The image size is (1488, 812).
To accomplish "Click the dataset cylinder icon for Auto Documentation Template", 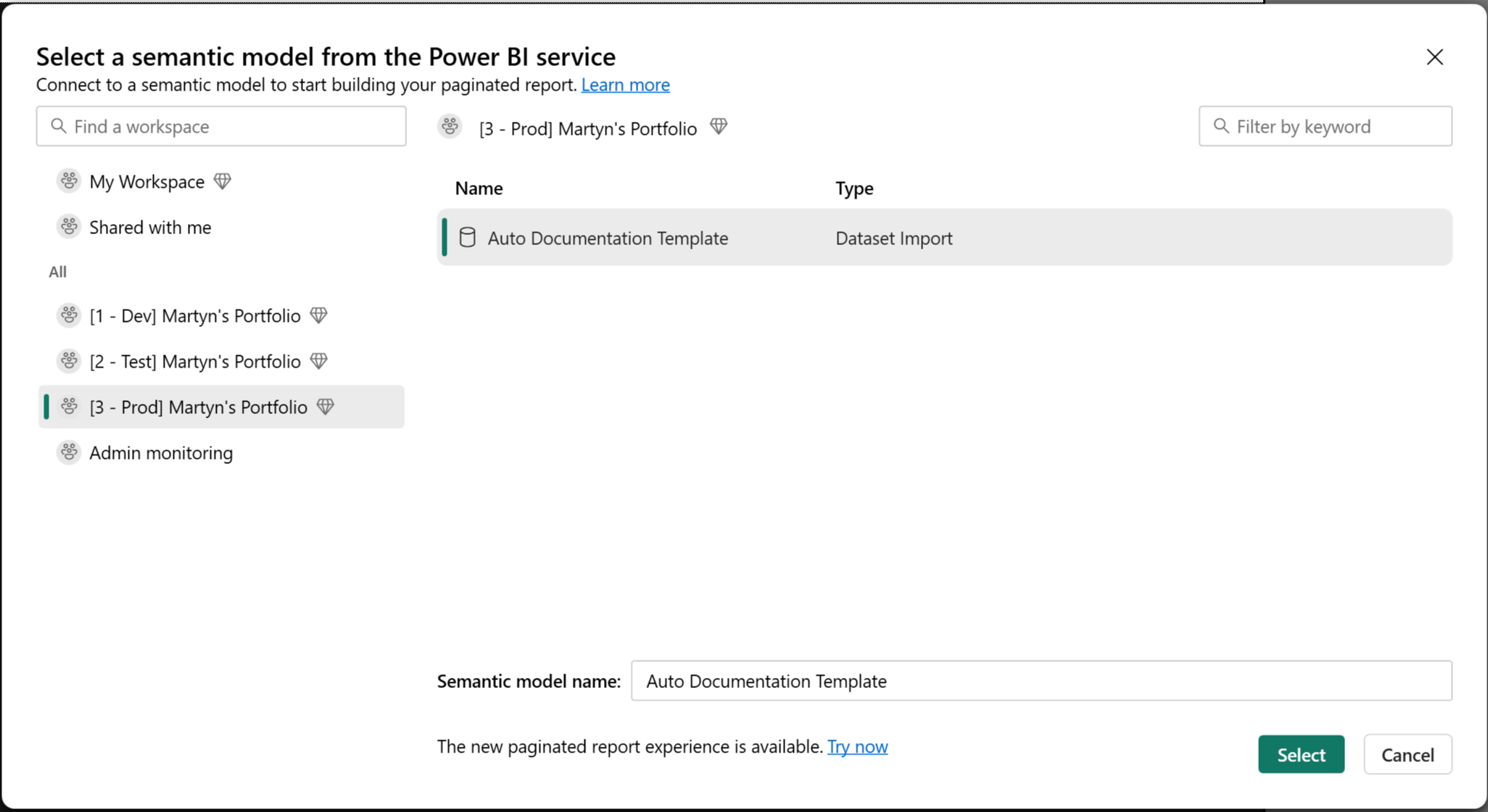I will point(468,238).
